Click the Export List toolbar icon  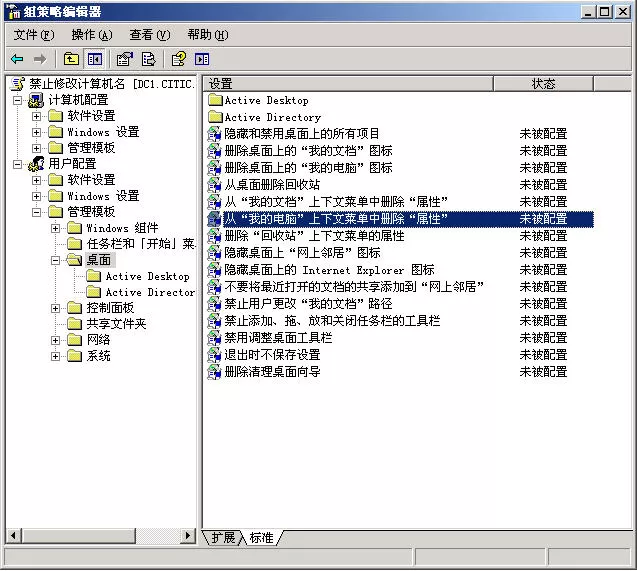click(x=148, y=59)
